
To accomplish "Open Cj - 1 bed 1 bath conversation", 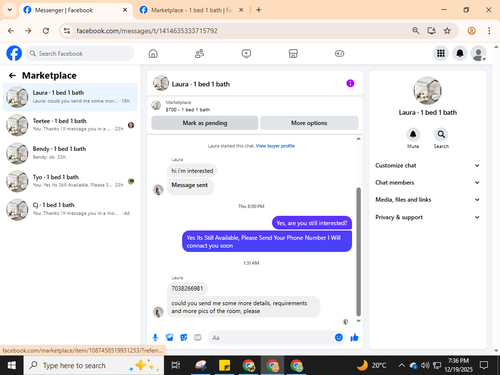I will (x=70, y=209).
